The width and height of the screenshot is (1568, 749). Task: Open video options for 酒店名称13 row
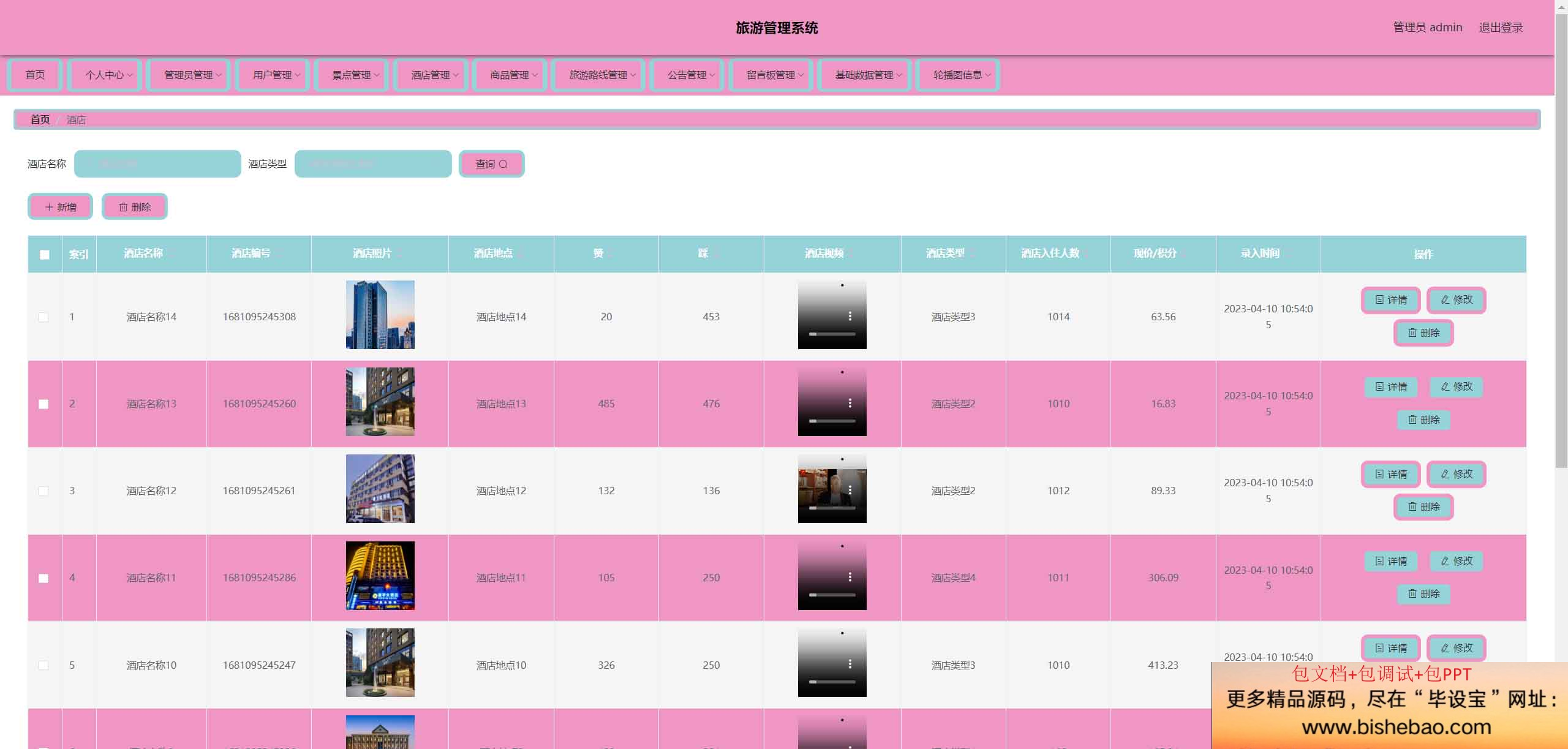[850, 403]
